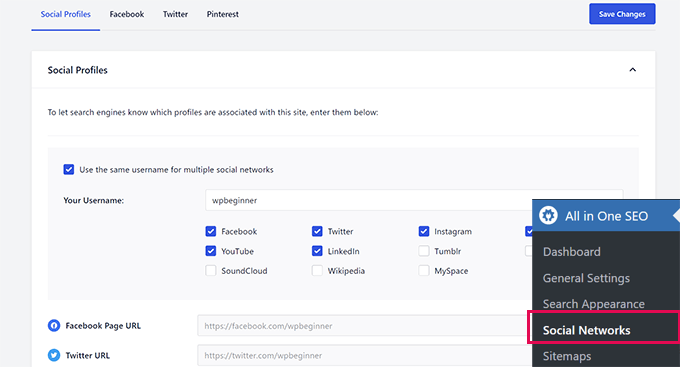Enable the Tumblr checkbox
Screen dimensions: 680x367
coord(424,251)
